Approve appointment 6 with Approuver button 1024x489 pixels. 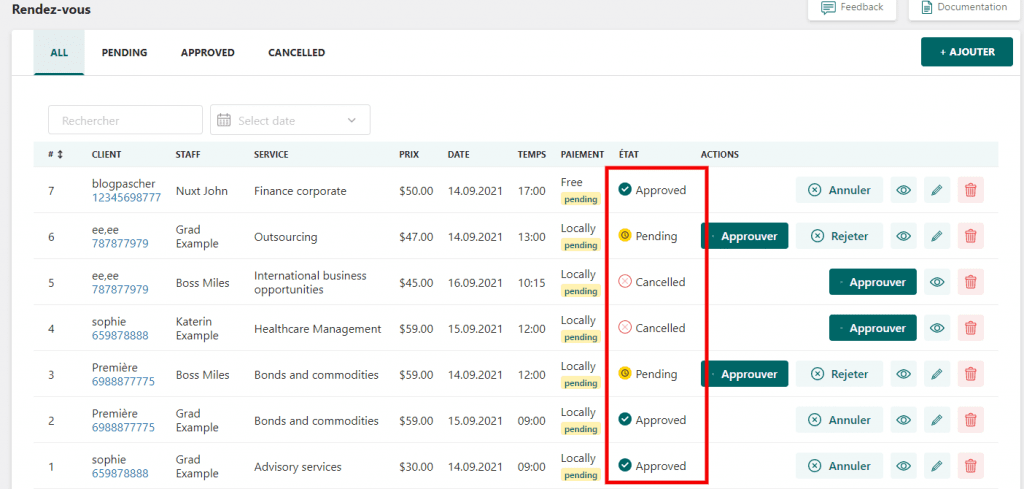tap(745, 236)
